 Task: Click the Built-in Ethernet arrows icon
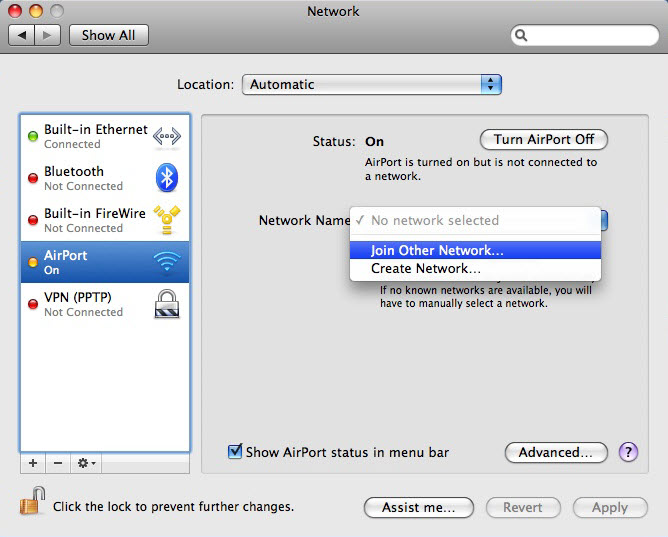click(x=166, y=136)
